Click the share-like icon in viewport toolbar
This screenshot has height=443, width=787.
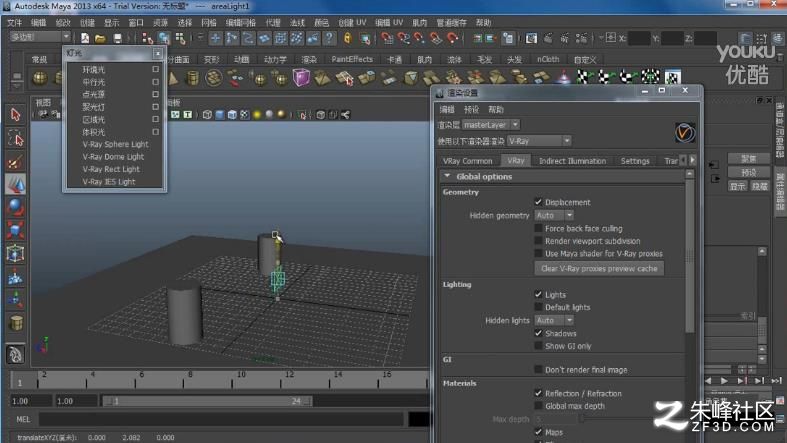coord(345,115)
